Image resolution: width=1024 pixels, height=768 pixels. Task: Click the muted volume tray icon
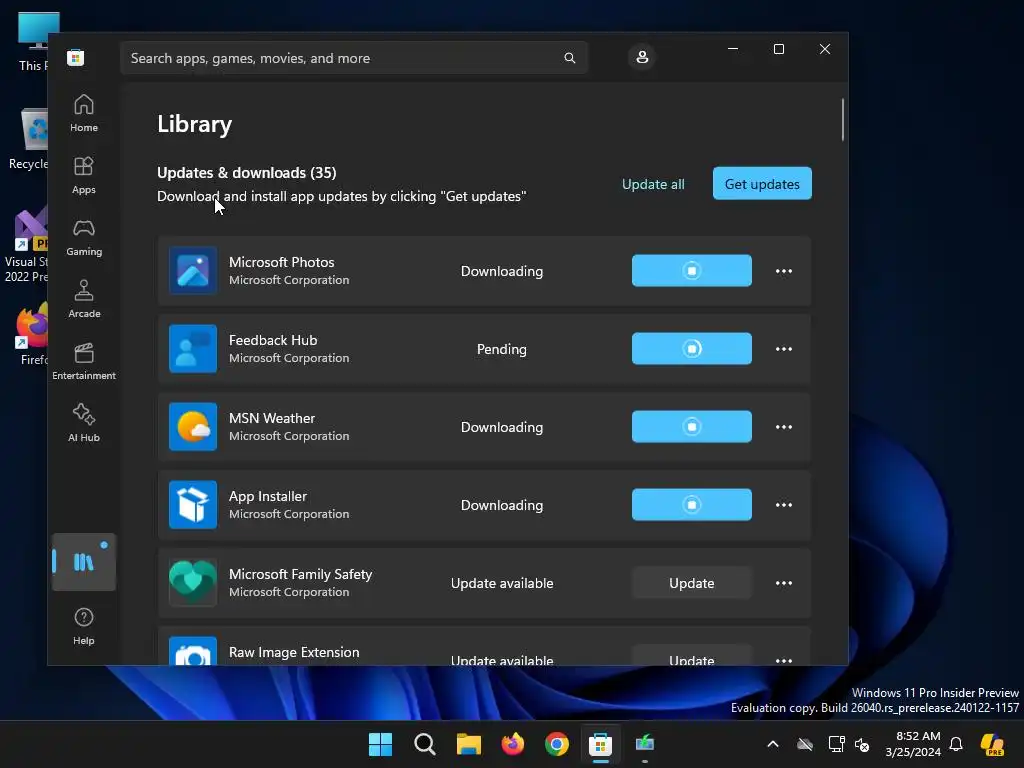[x=863, y=744]
